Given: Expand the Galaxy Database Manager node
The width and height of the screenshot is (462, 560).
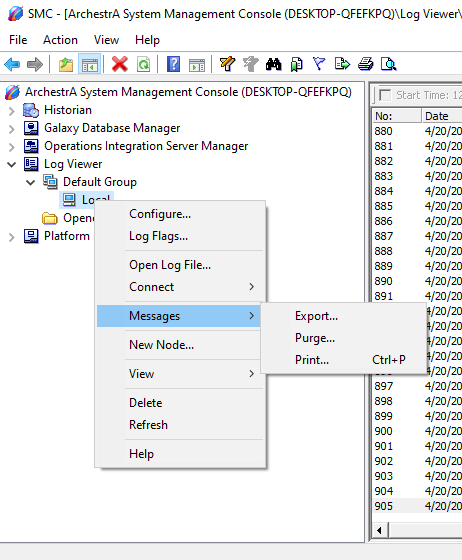Looking at the screenshot, I should point(12,129).
